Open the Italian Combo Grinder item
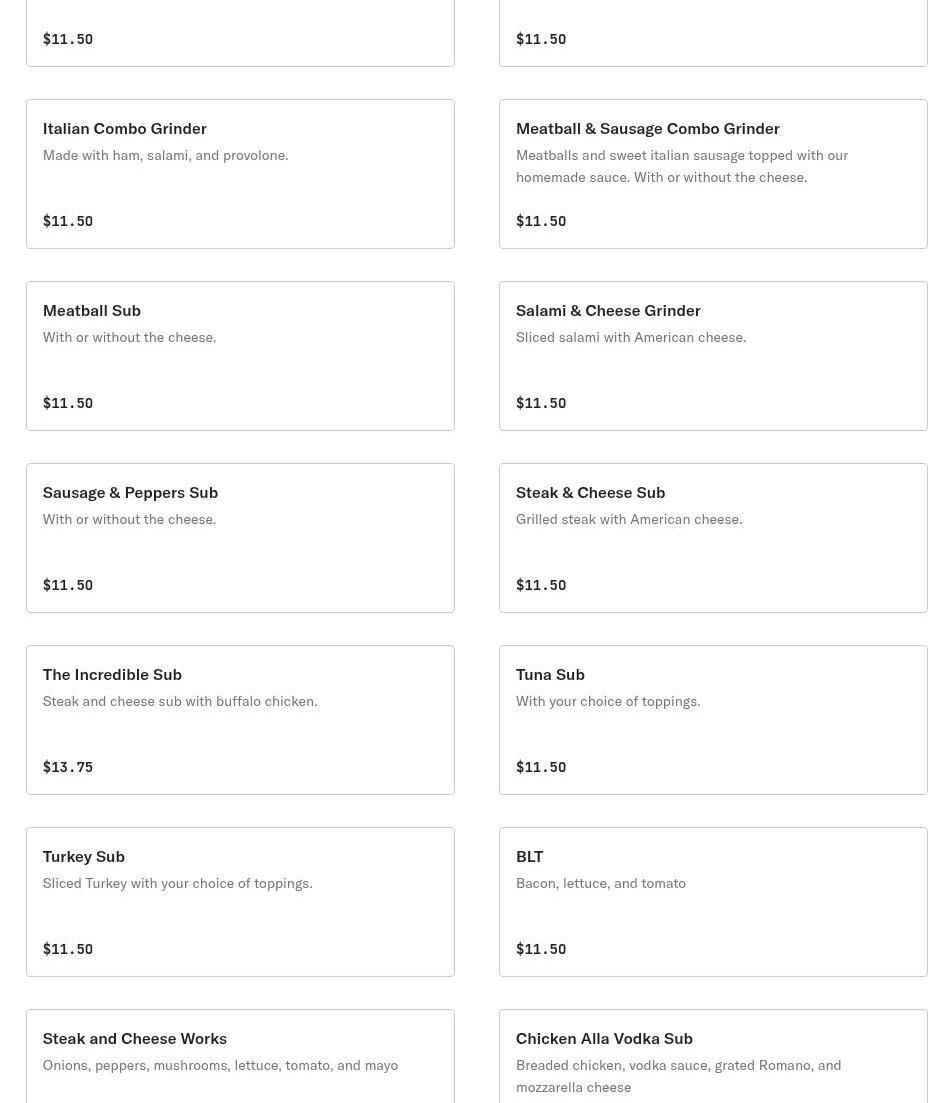The image size is (950, 1103). click(x=240, y=174)
